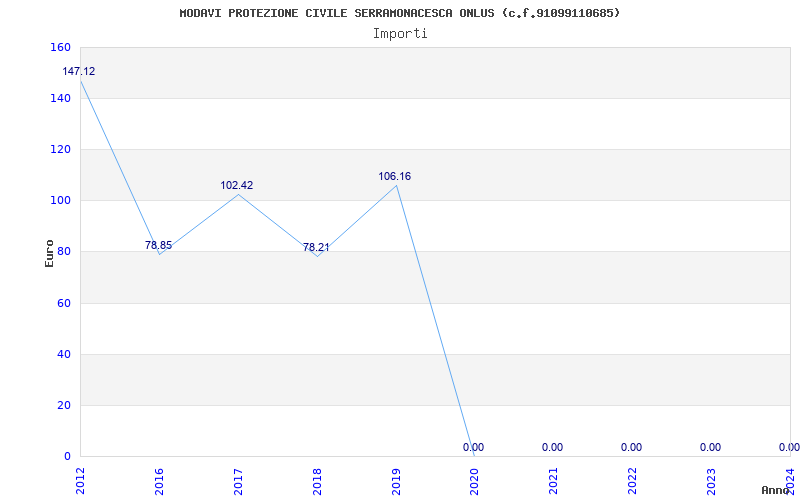Click the 2022 x-axis year label

pos(633,481)
